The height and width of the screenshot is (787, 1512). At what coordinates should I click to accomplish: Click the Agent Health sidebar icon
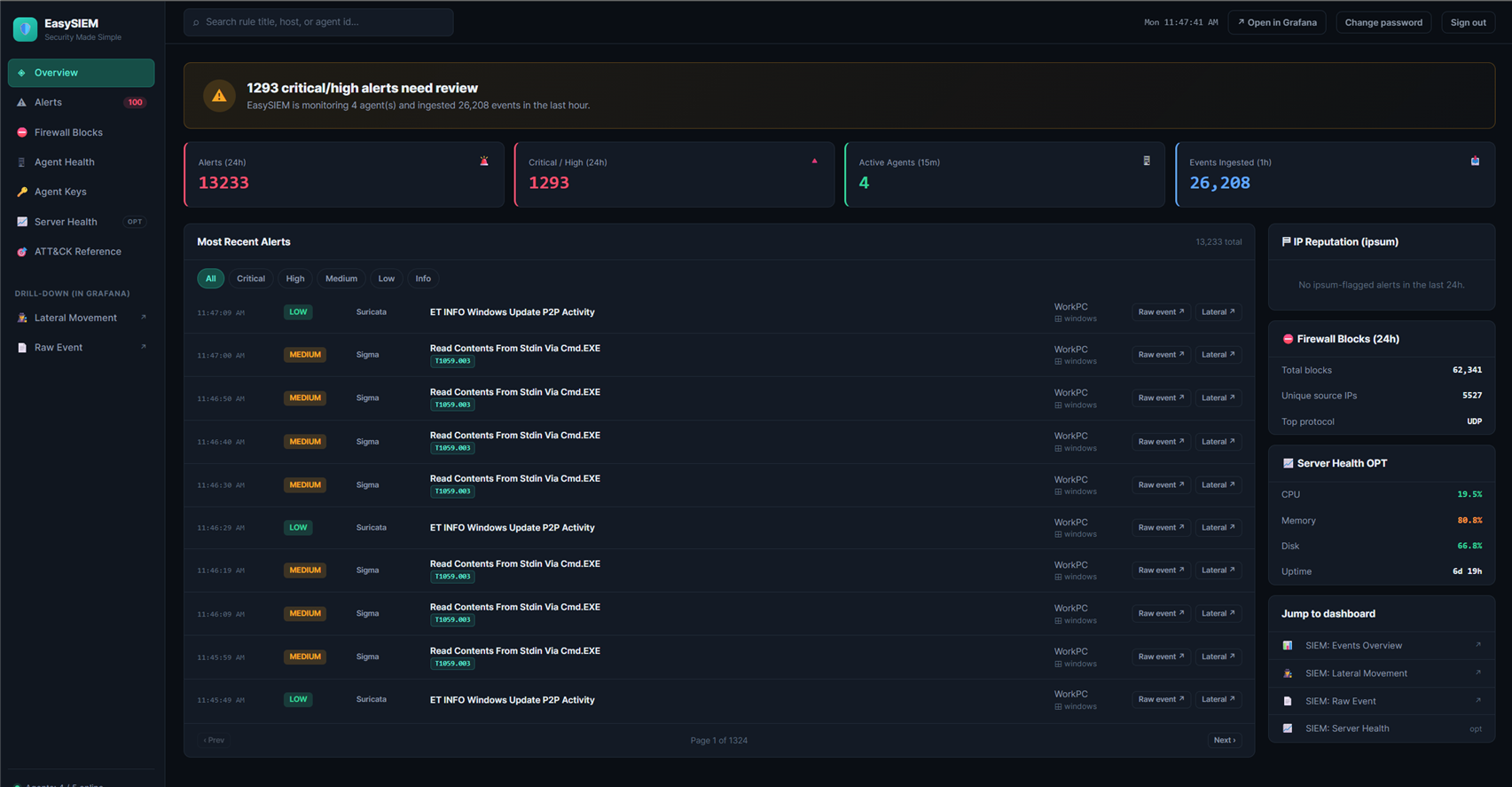(21, 162)
